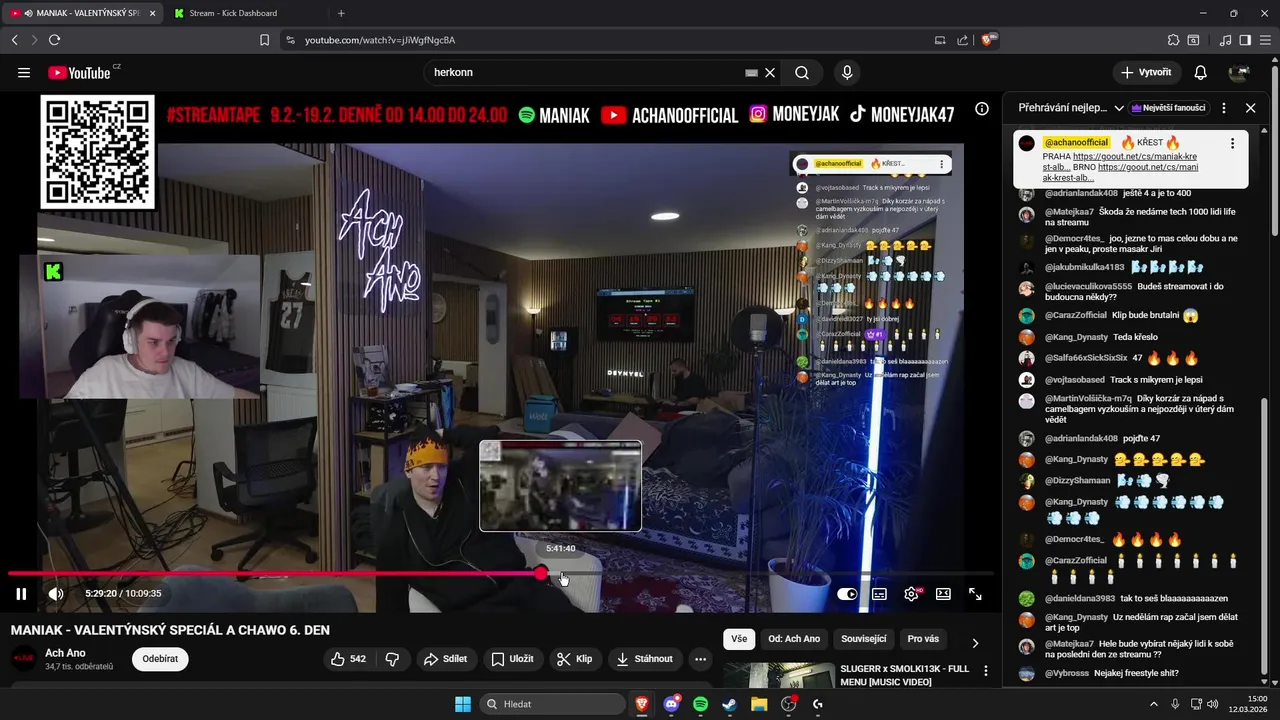Open options for SLUGERR x SMOLKI13K video
The height and width of the screenshot is (720, 1280).
click(x=986, y=671)
